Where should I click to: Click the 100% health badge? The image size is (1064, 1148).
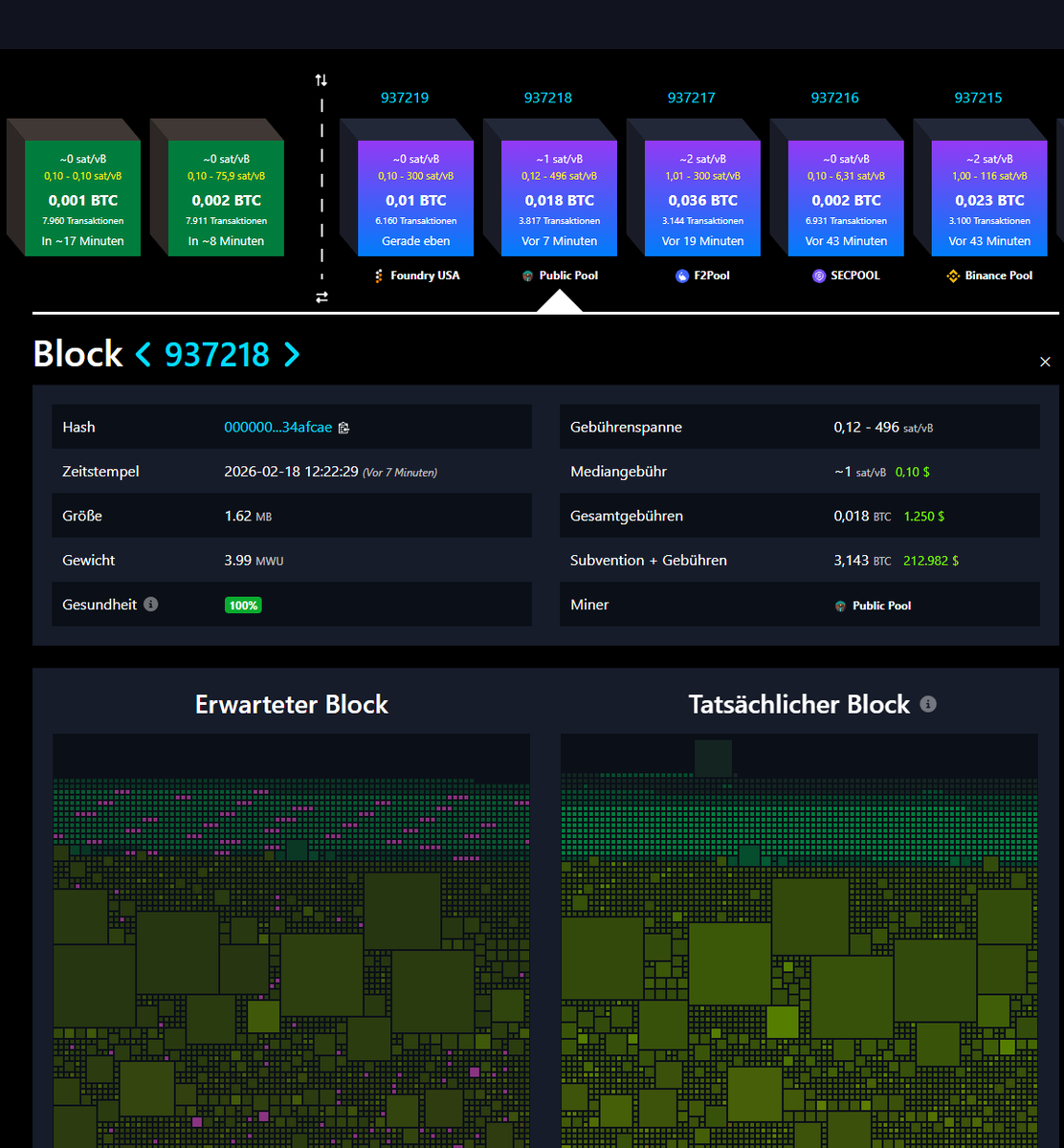tap(243, 605)
